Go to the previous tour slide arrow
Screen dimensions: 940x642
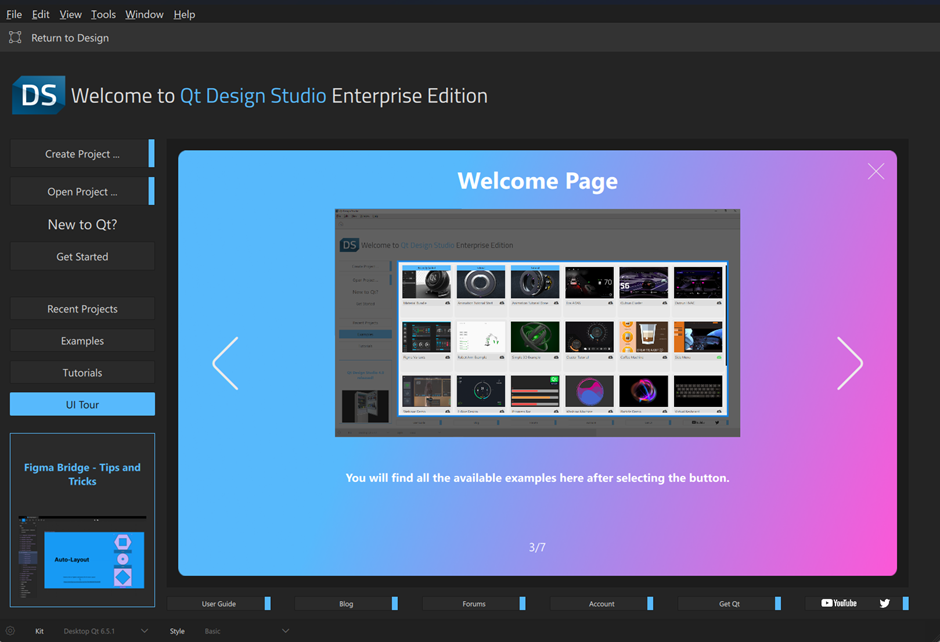point(226,363)
